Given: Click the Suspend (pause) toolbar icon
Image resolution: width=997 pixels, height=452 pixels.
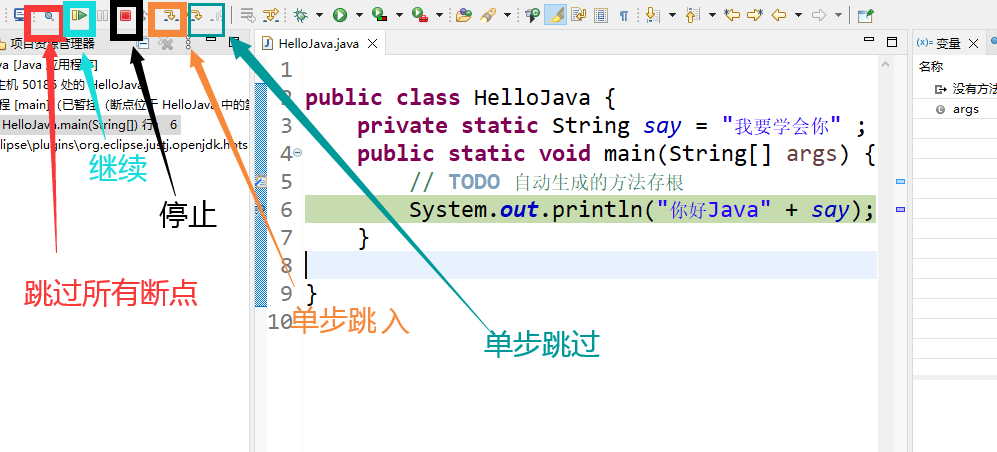Looking at the screenshot, I should pos(102,15).
